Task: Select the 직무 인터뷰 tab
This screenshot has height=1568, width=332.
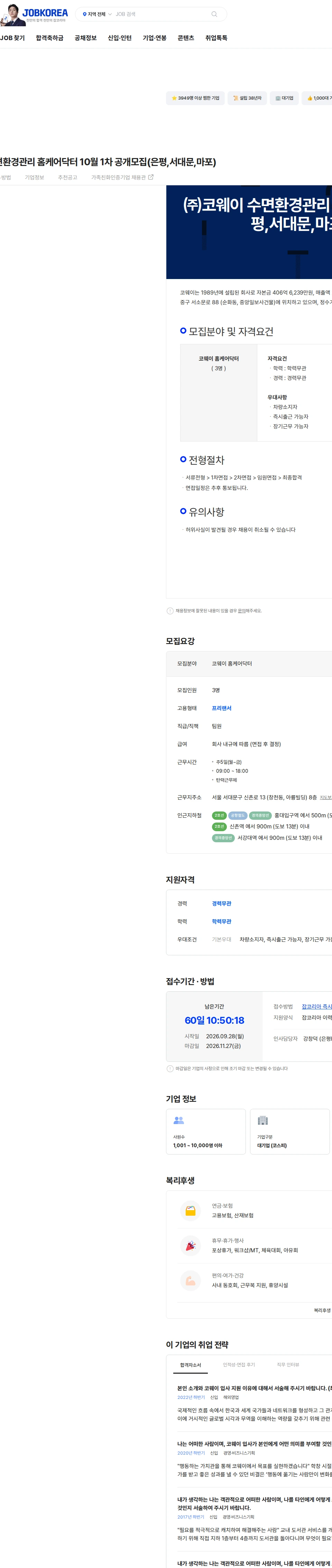Action: click(288, 1365)
